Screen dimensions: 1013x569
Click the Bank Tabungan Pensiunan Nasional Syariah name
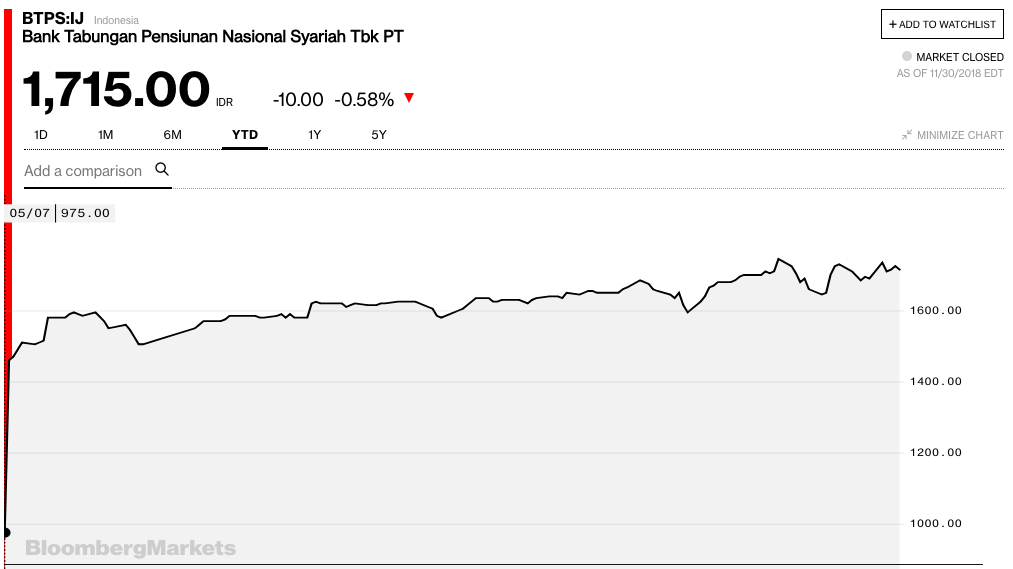[x=213, y=37]
